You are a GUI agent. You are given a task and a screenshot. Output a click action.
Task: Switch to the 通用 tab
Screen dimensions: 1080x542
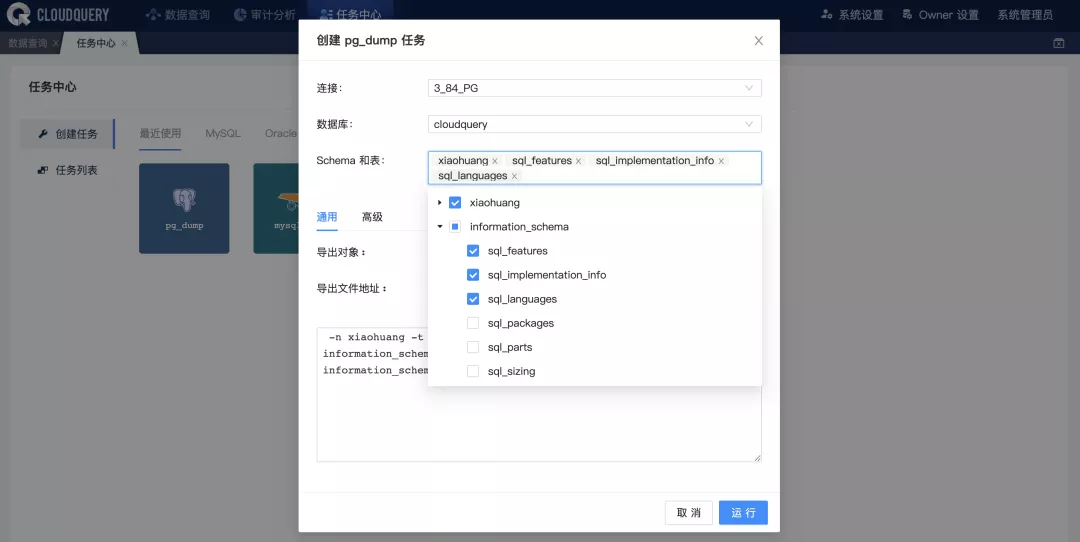[x=326, y=217]
